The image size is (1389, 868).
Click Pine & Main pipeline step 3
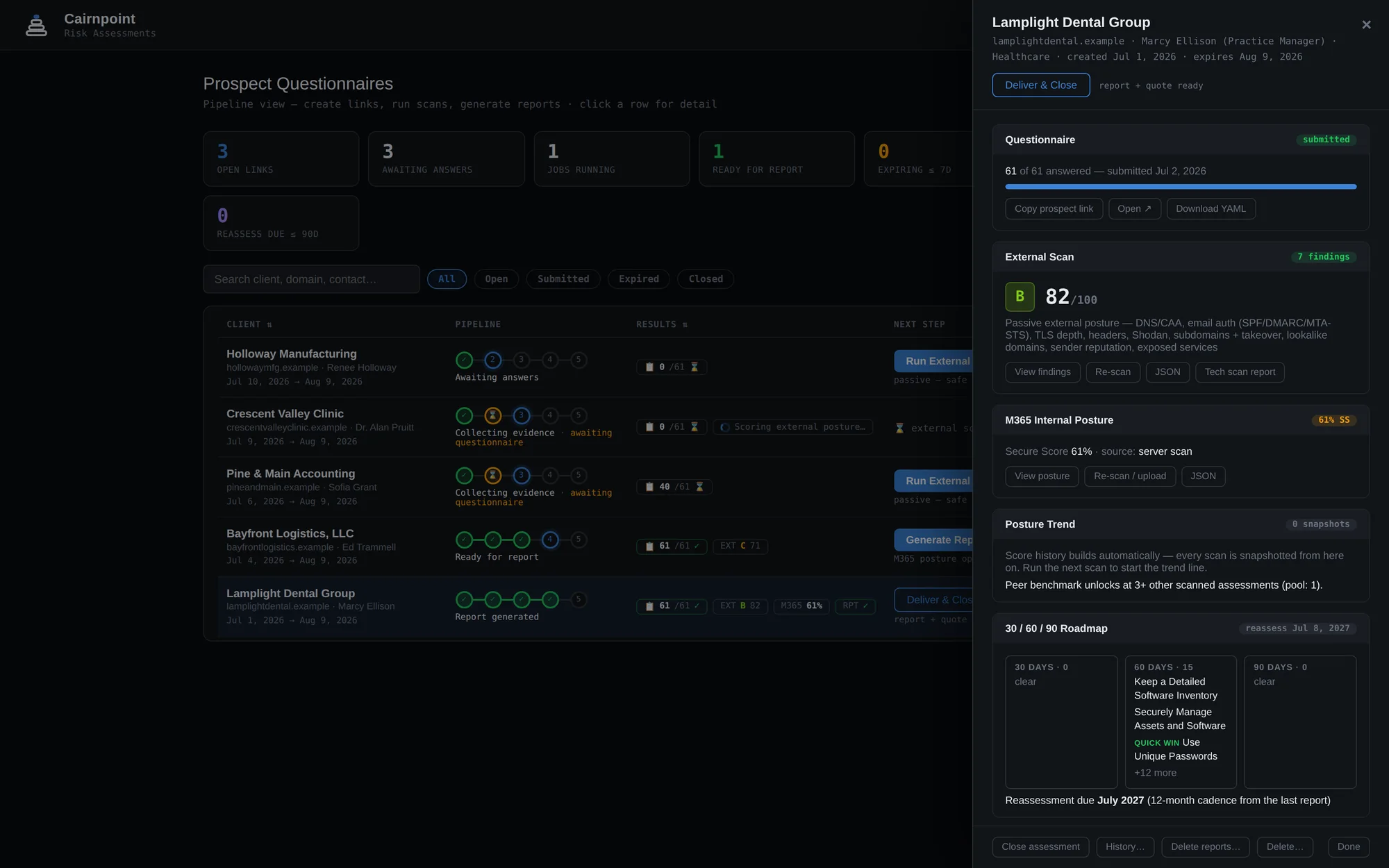pyautogui.click(x=521, y=475)
